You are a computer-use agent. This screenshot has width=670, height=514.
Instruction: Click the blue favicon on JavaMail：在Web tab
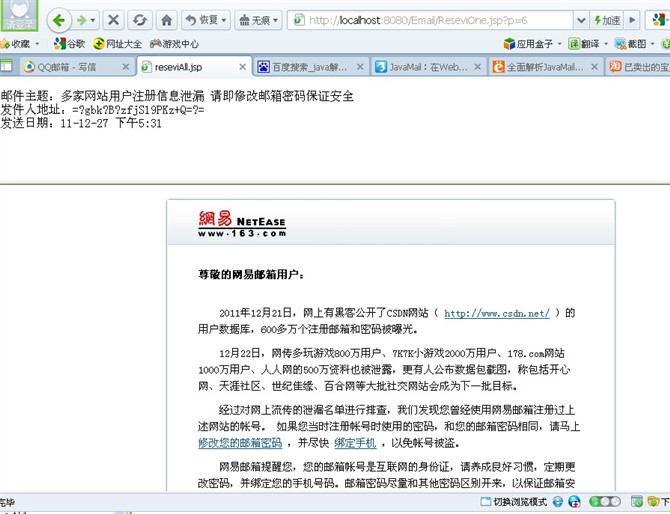tap(381, 67)
